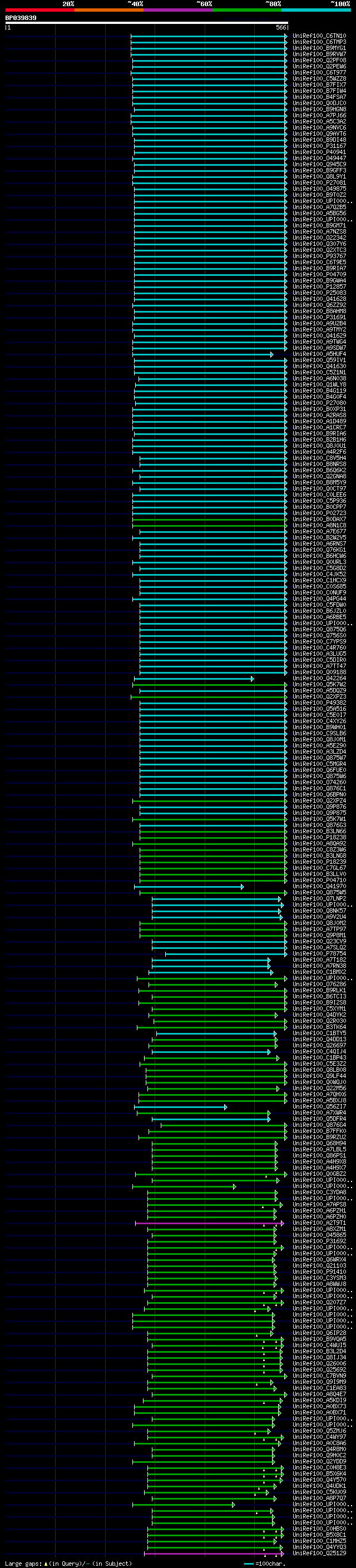Image resolution: width=356 pixels, height=1568 pixels.
Task: Click short cyan alignment bar of UniRef100_Q42264
Action: 194,678
